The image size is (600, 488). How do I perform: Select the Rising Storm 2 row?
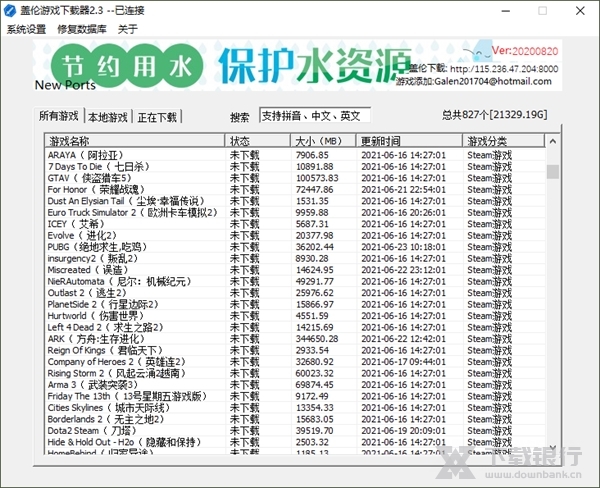point(295,373)
